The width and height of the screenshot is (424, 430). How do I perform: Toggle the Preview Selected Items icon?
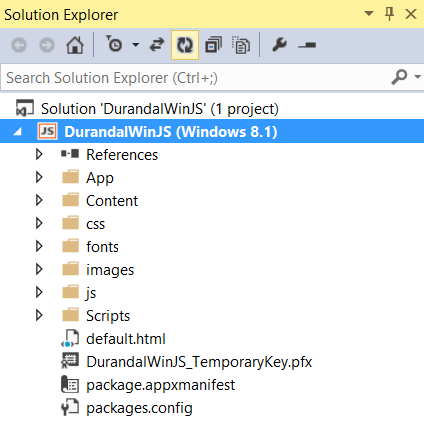307,45
